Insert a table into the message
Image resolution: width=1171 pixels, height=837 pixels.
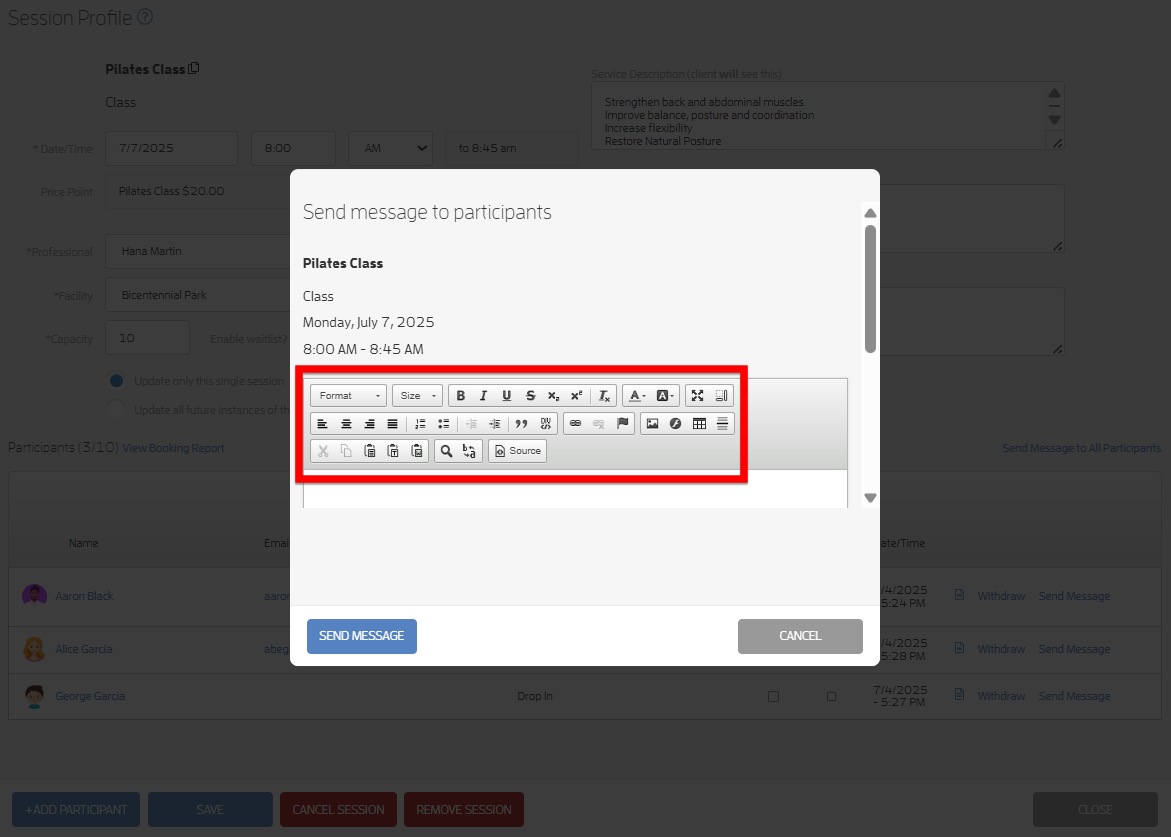[x=699, y=423]
